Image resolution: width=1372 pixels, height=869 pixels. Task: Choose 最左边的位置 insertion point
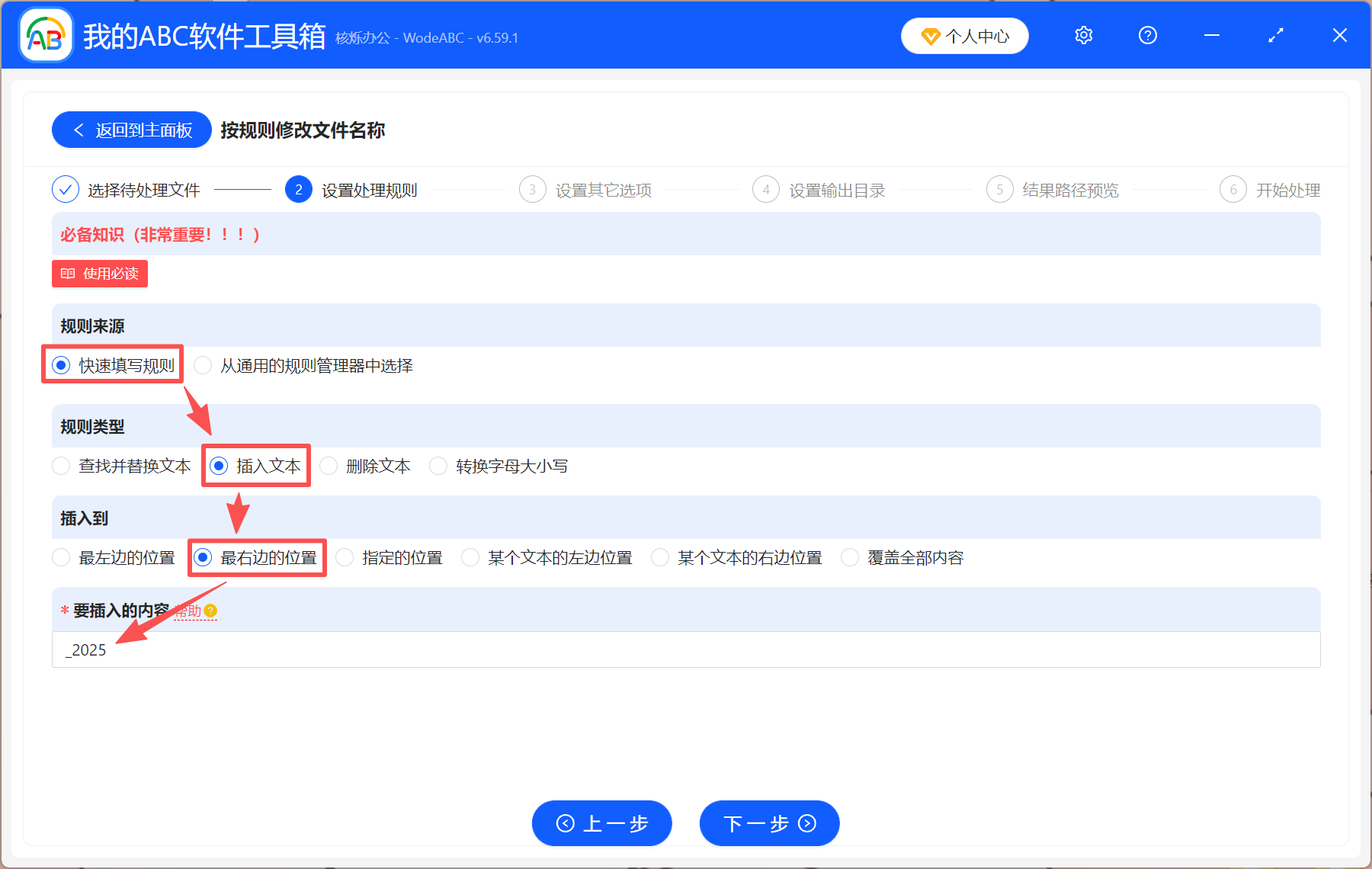pyautogui.click(x=61, y=557)
